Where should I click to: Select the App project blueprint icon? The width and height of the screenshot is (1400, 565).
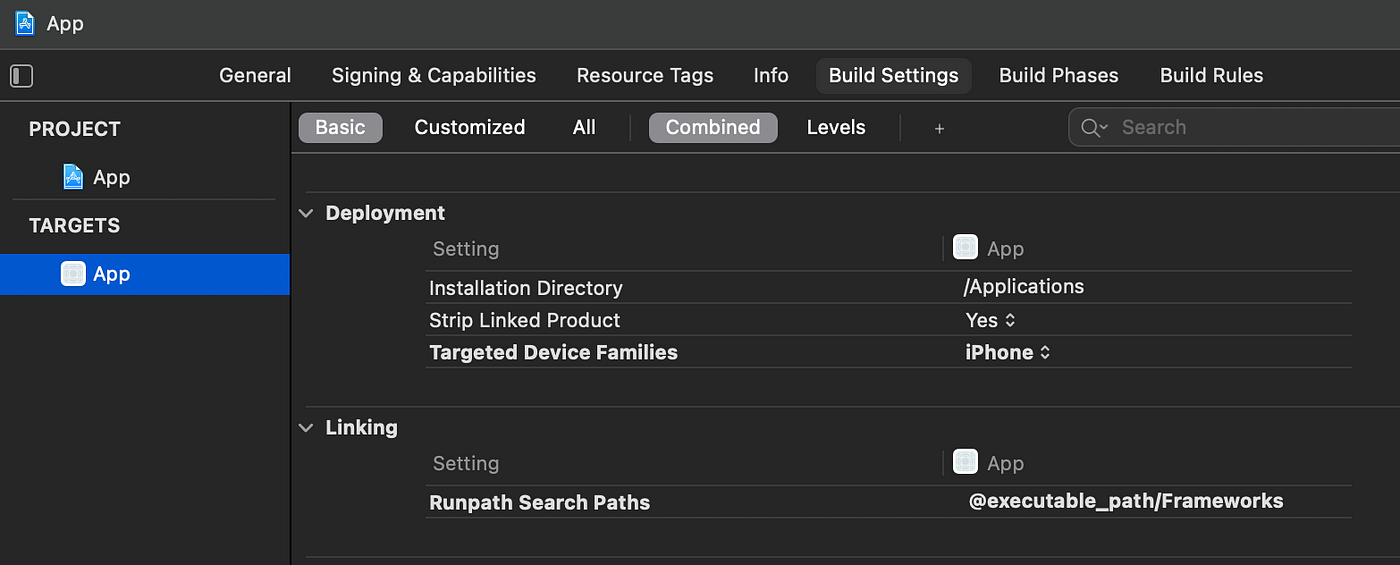pyautogui.click(x=73, y=177)
